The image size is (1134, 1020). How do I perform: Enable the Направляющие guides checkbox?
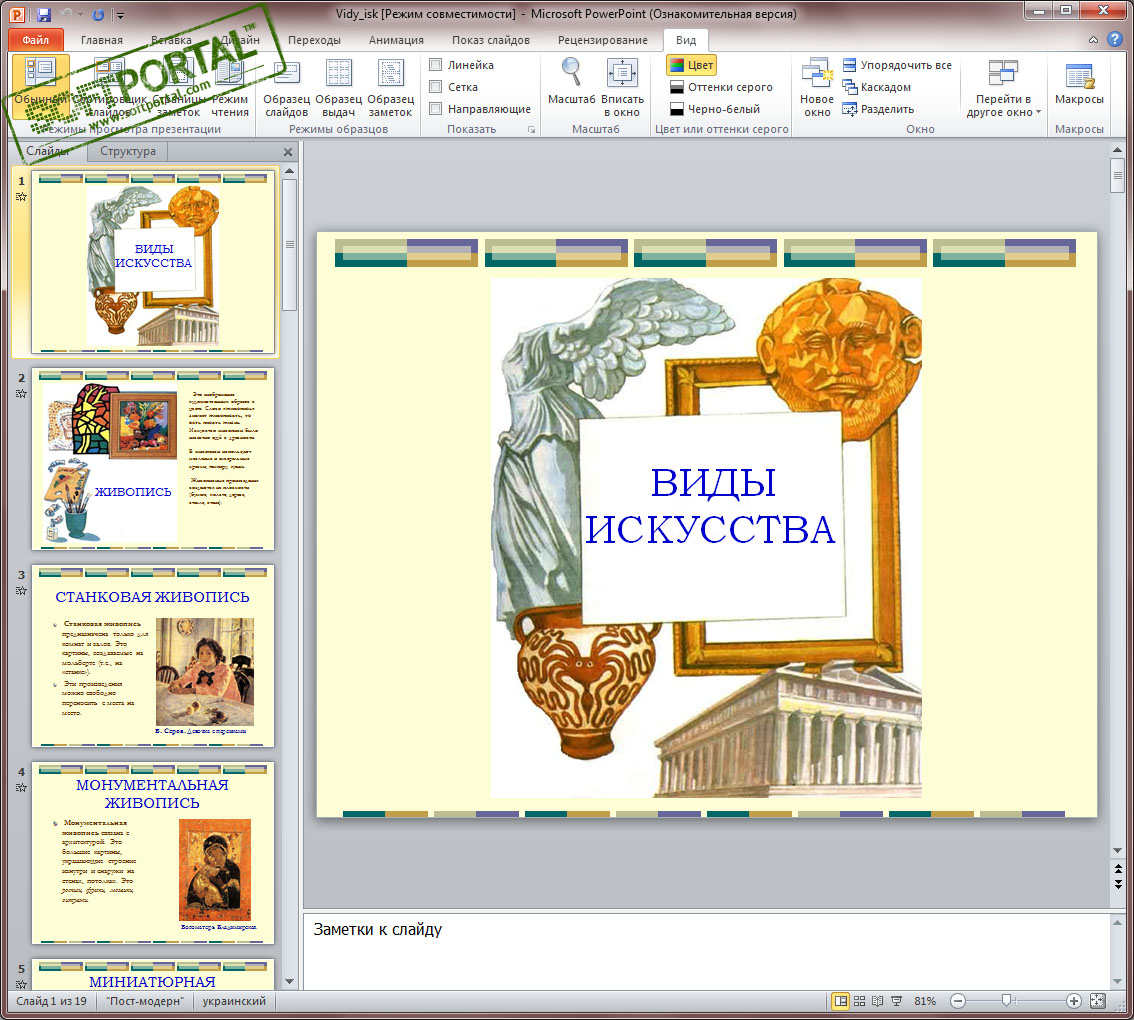pos(435,109)
